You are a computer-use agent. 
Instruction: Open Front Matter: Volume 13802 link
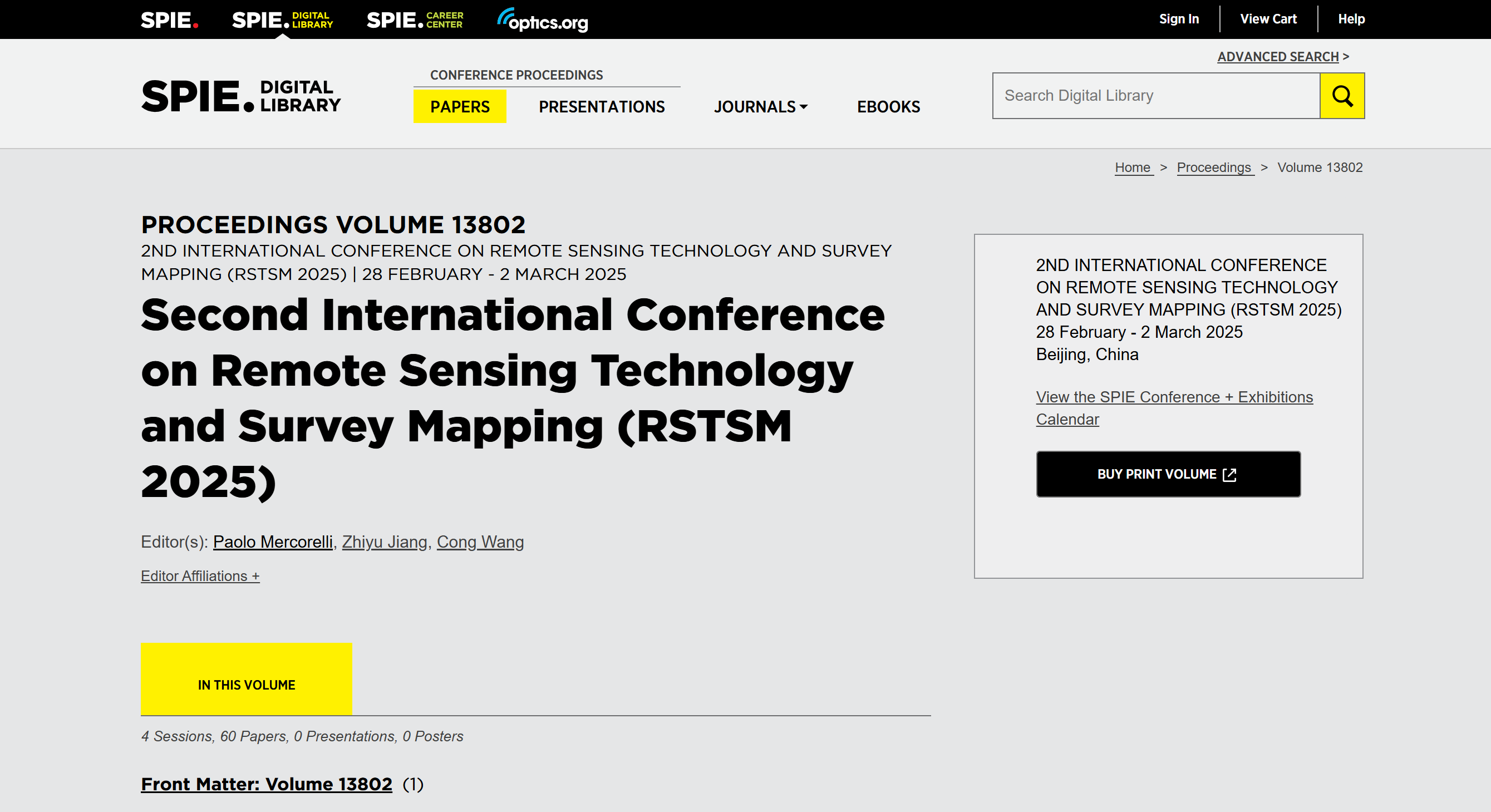[266, 784]
